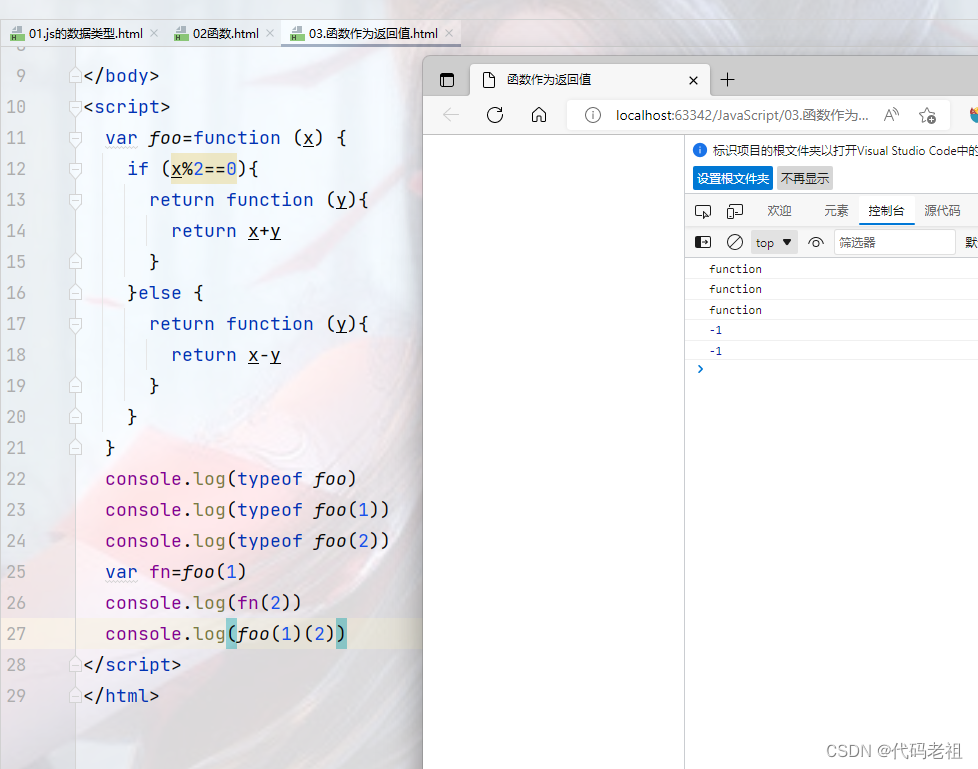Click return x-y on line 18
The height and width of the screenshot is (769, 978).
pyautogui.click(x=226, y=355)
